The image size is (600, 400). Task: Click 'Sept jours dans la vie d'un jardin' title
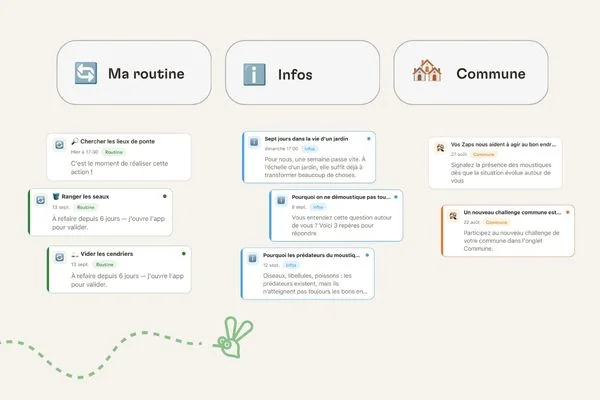pyautogui.click(x=306, y=139)
